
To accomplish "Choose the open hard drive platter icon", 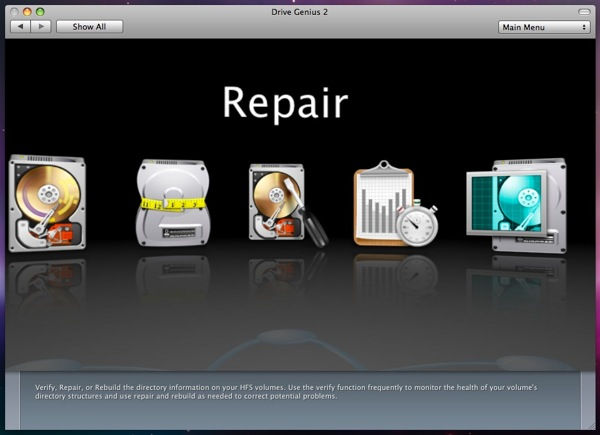I will pyautogui.click(x=46, y=203).
